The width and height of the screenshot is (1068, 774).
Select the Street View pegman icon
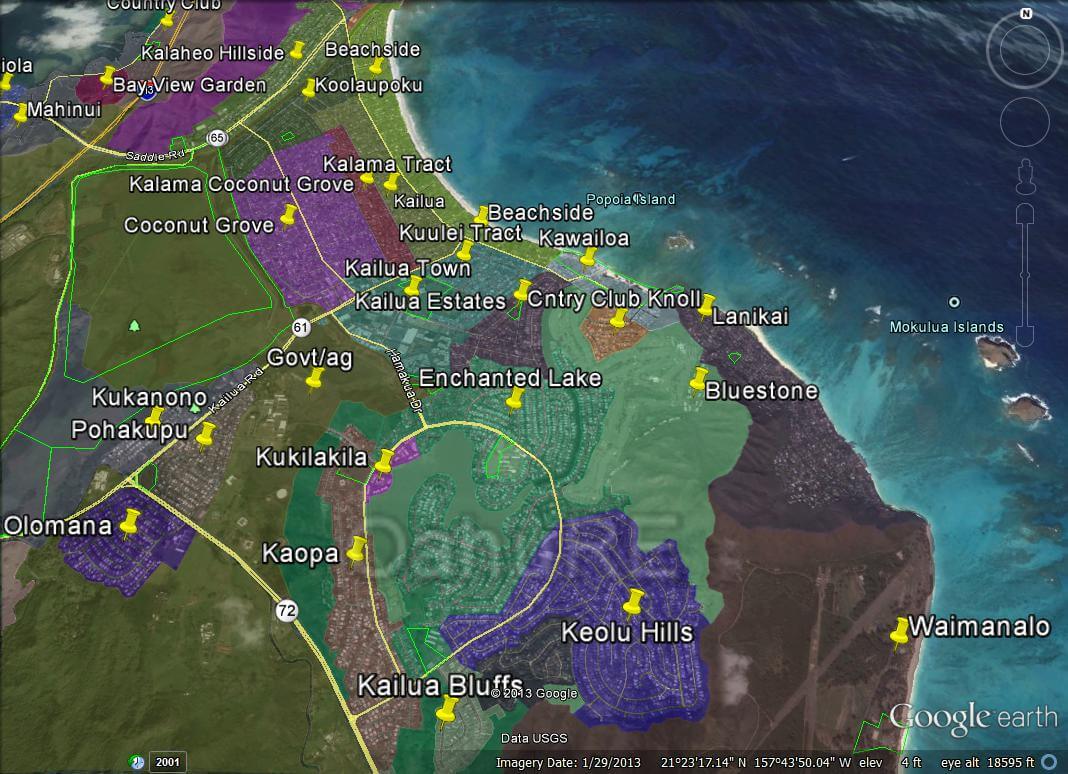coord(1025,176)
